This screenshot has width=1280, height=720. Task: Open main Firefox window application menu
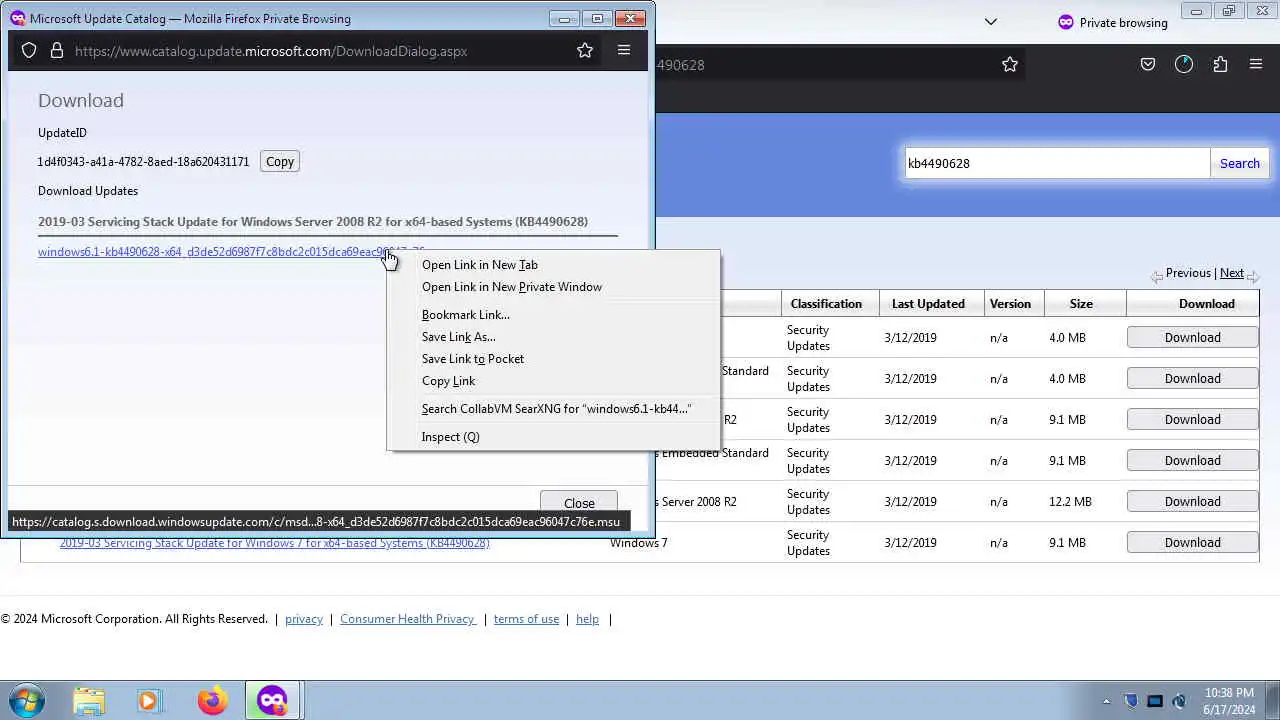point(1256,64)
